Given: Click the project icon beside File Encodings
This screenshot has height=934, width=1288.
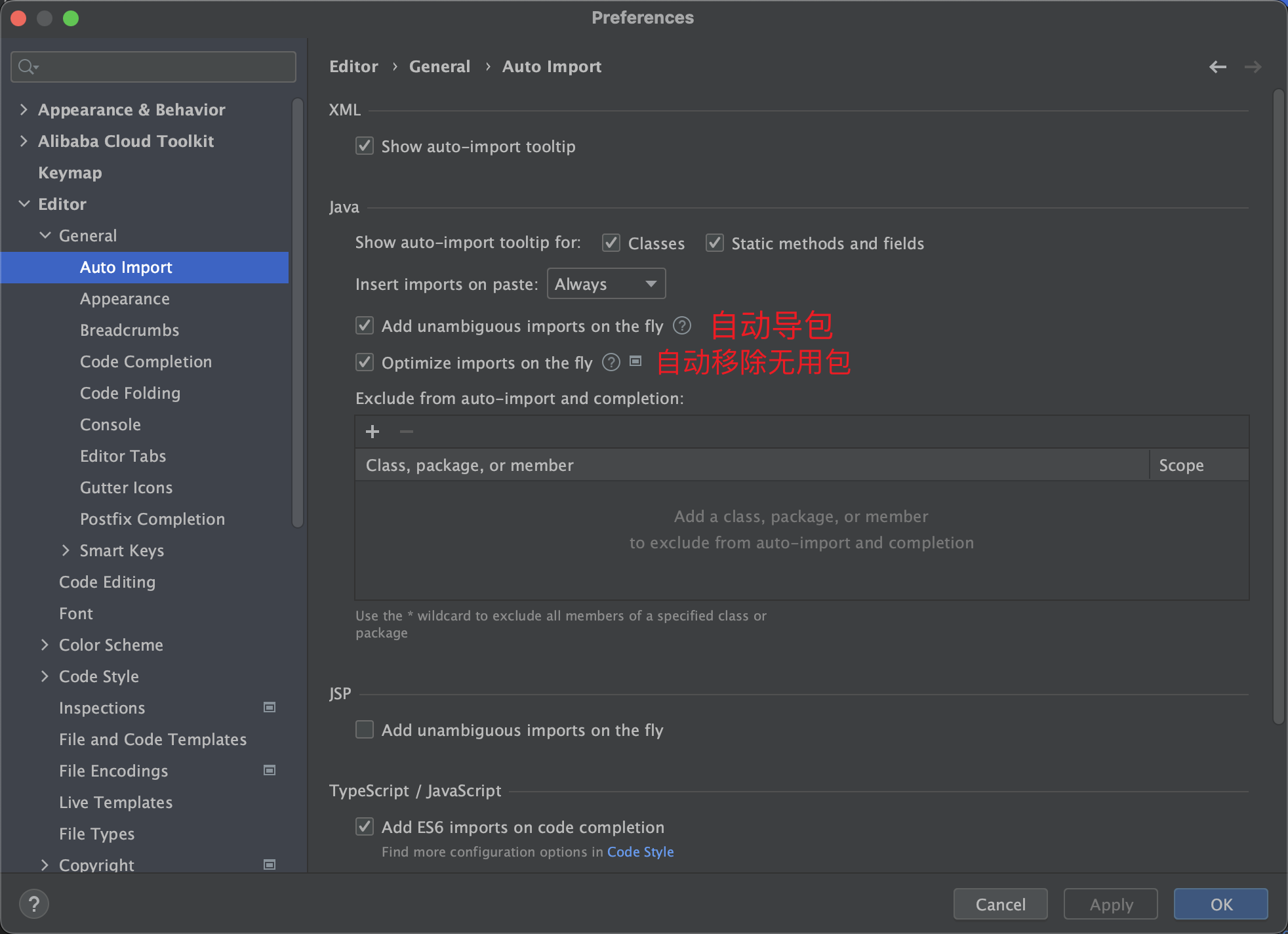Looking at the screenshot, I should click(x=269, y=770).
